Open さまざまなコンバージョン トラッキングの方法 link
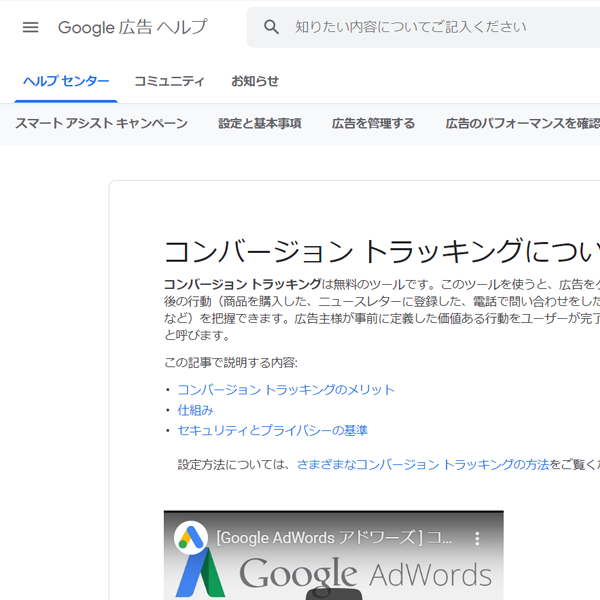 click(423, 465)
